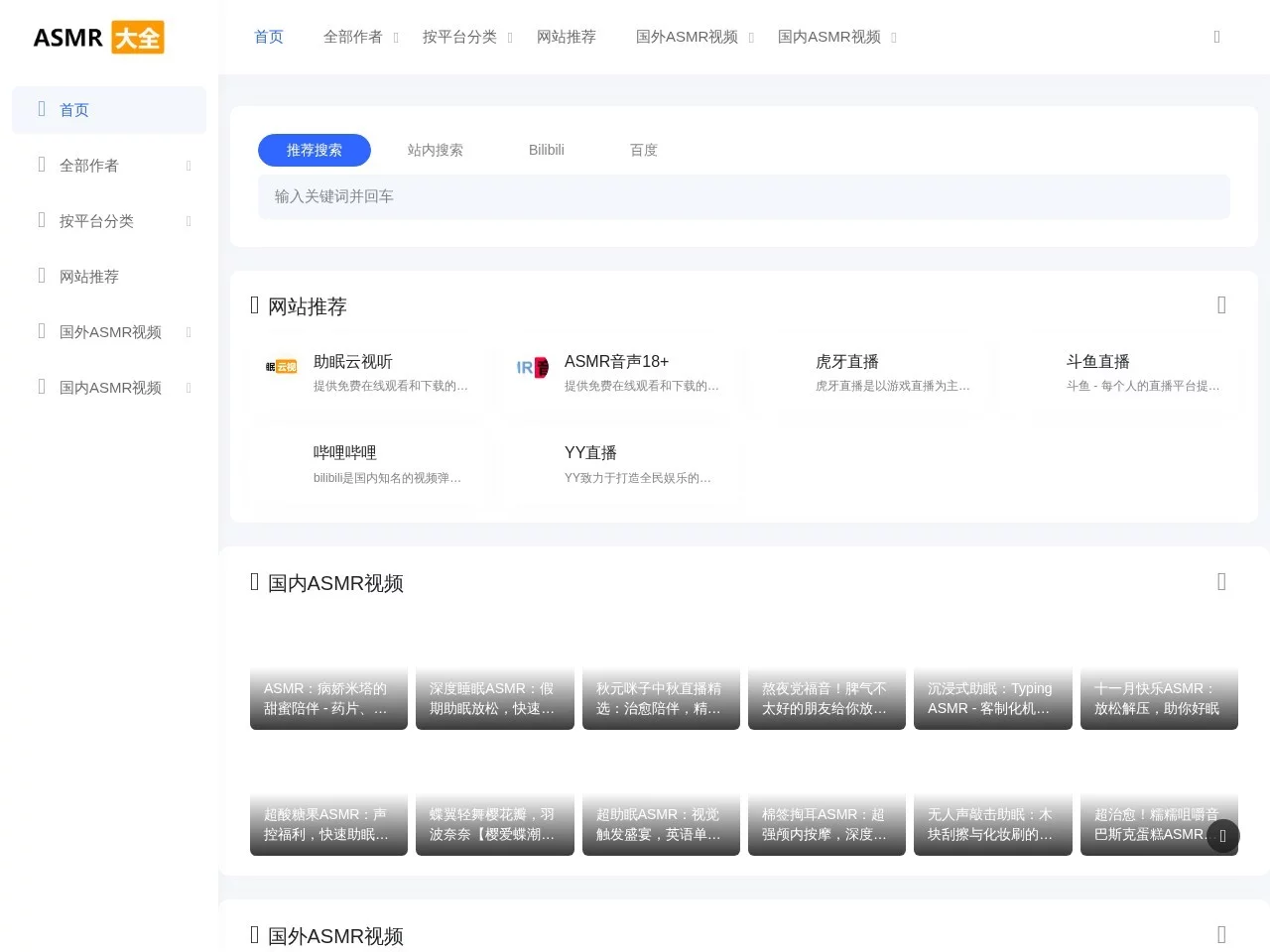The width and height of the screenshot is (1270, 952).
Task: Open 网站推荐 in the top navigation
Action: (x=567, y=37)
